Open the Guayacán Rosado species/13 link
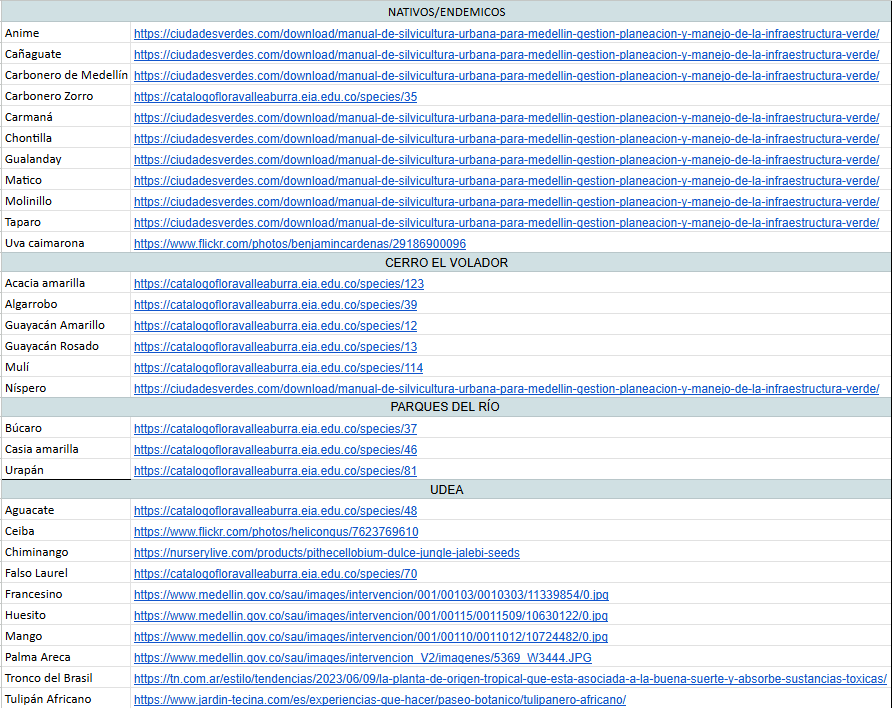Screen dimensions: 892x708 click(x=275, y=346)
